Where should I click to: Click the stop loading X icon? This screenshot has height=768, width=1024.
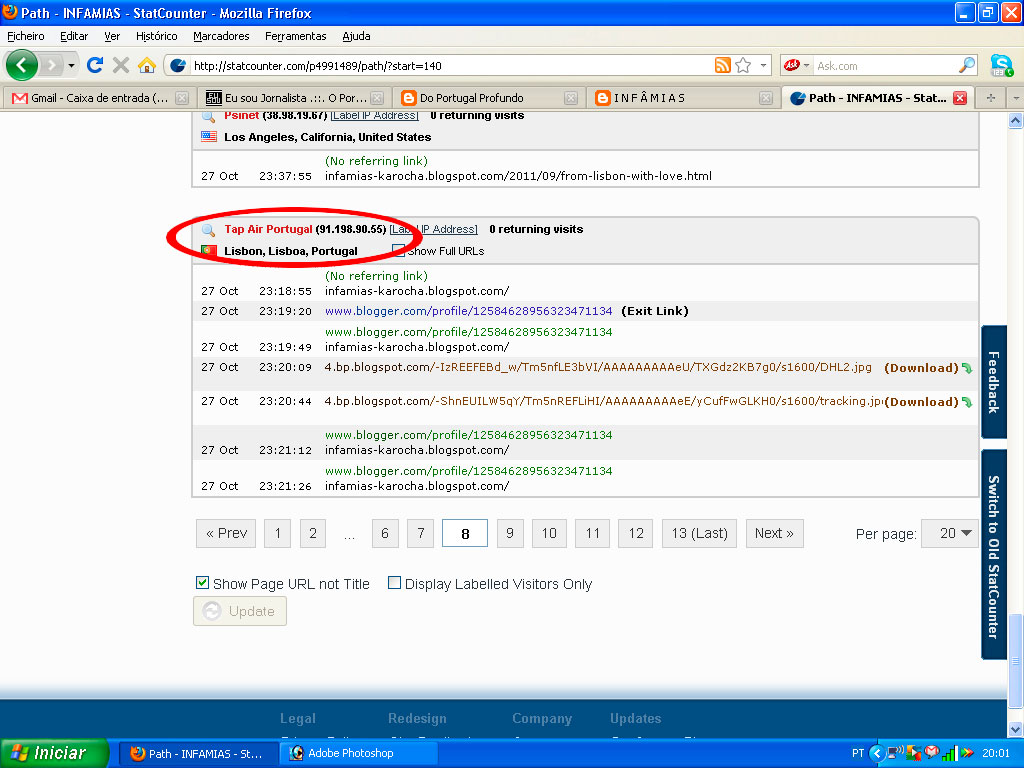(121, 65)
